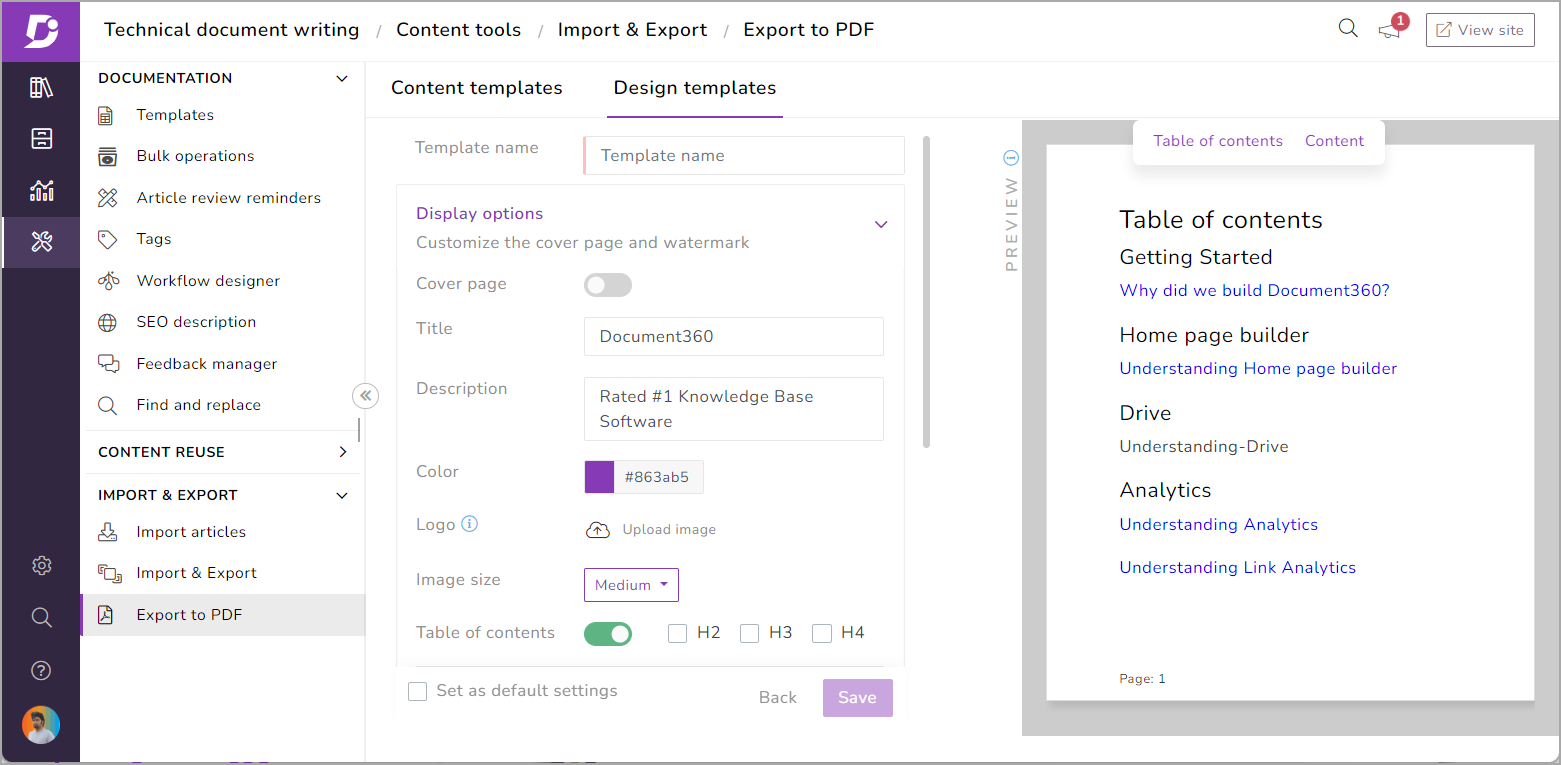The width and height of the screenshot is (1561, 765).
Task: Open the announcements megaphone notification icon
Action: [1389, 31]
